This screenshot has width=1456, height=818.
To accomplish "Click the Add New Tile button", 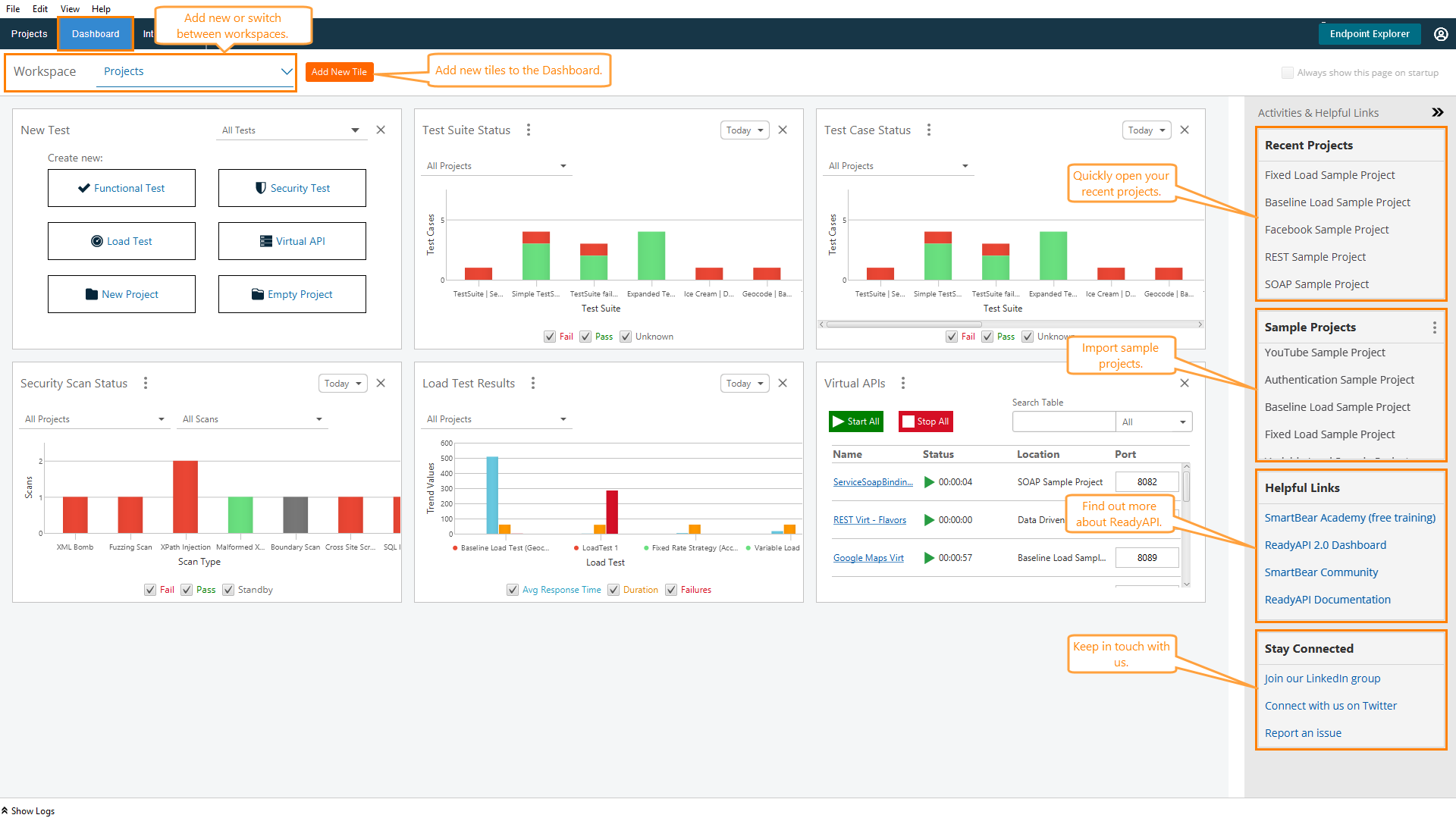I will [339, 71].
